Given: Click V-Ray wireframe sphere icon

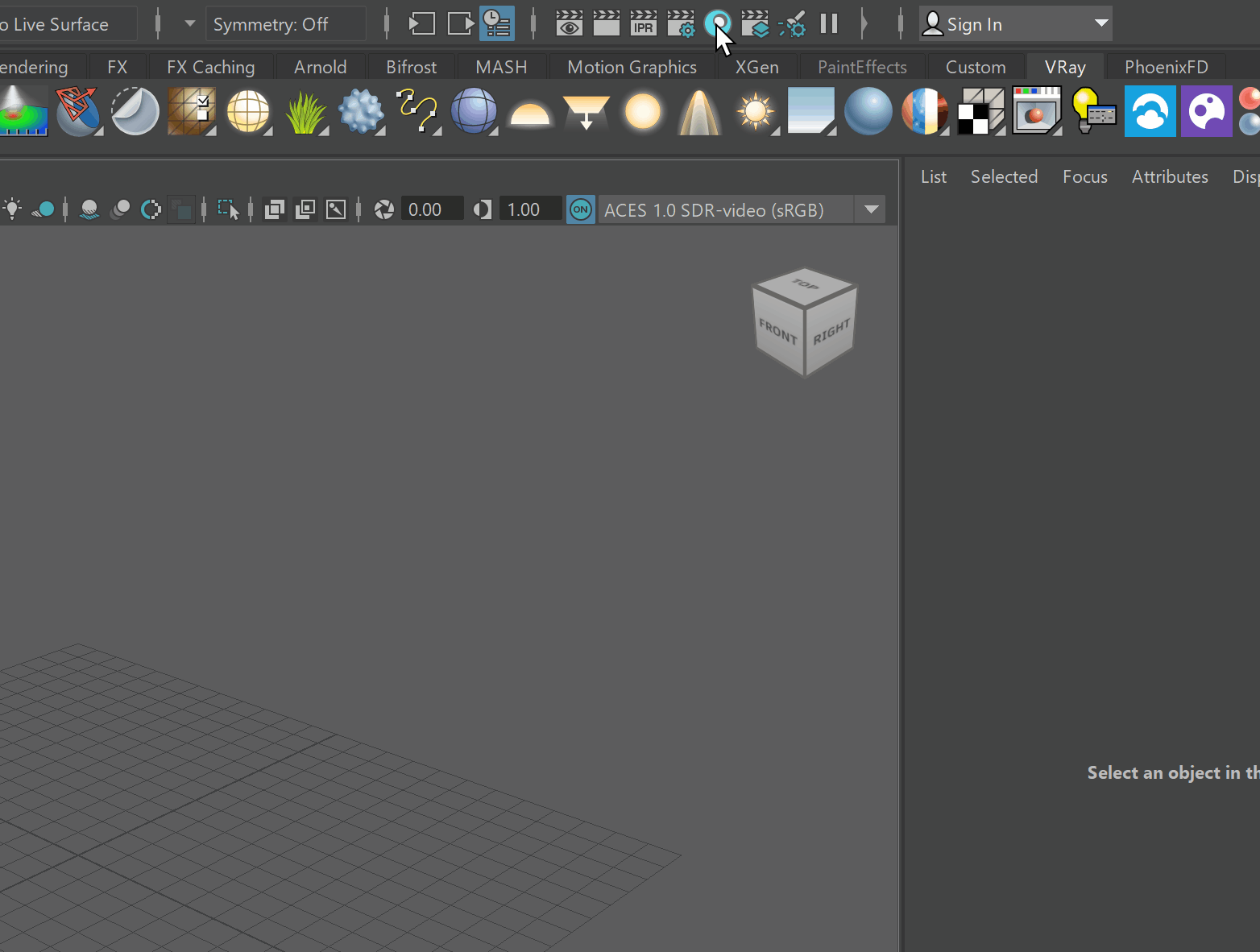Looking at the screenshot, I should (x=248, y=110).
